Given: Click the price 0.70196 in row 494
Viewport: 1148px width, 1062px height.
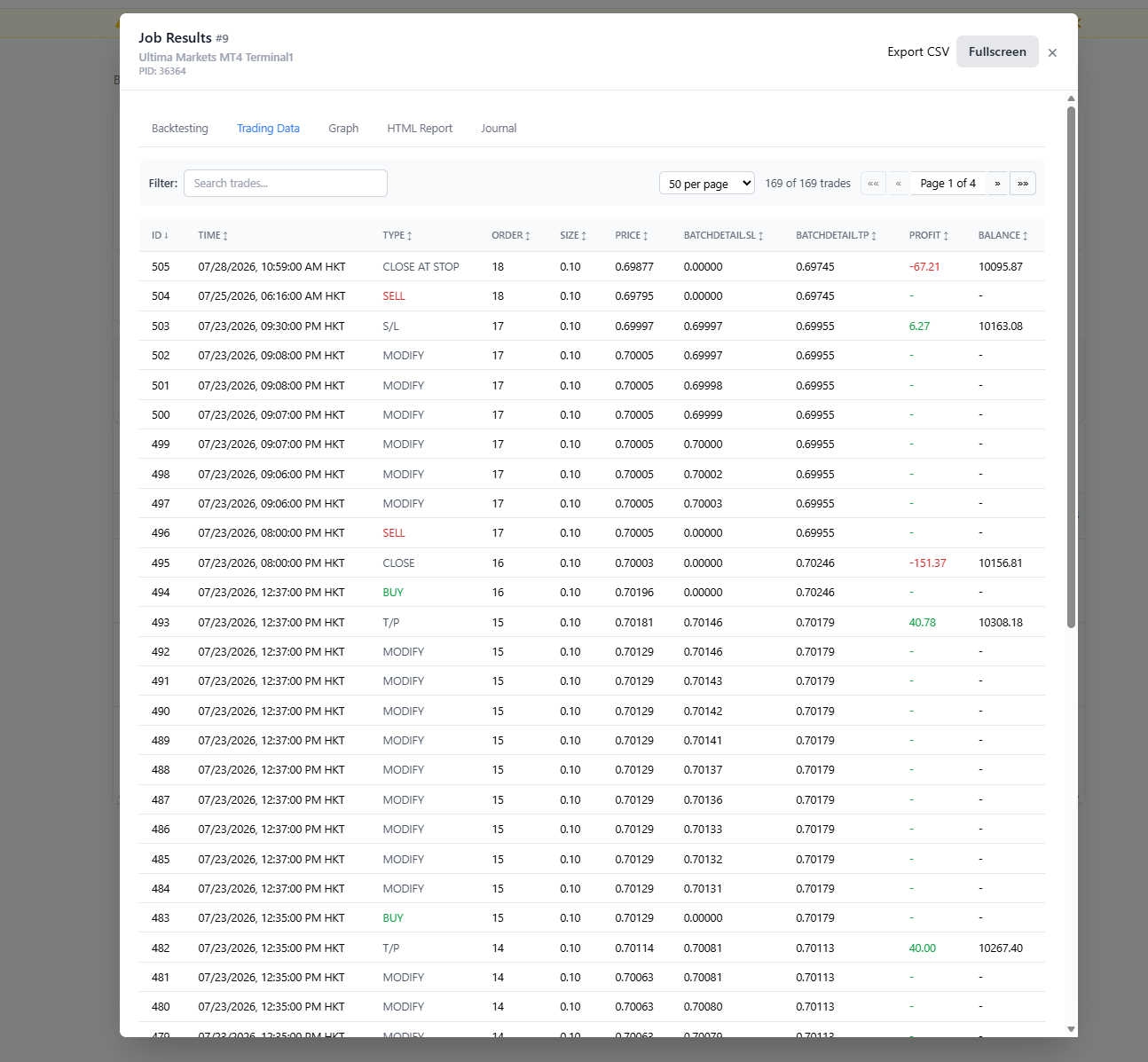Looking at the screenshot, I should pos(634,593).
